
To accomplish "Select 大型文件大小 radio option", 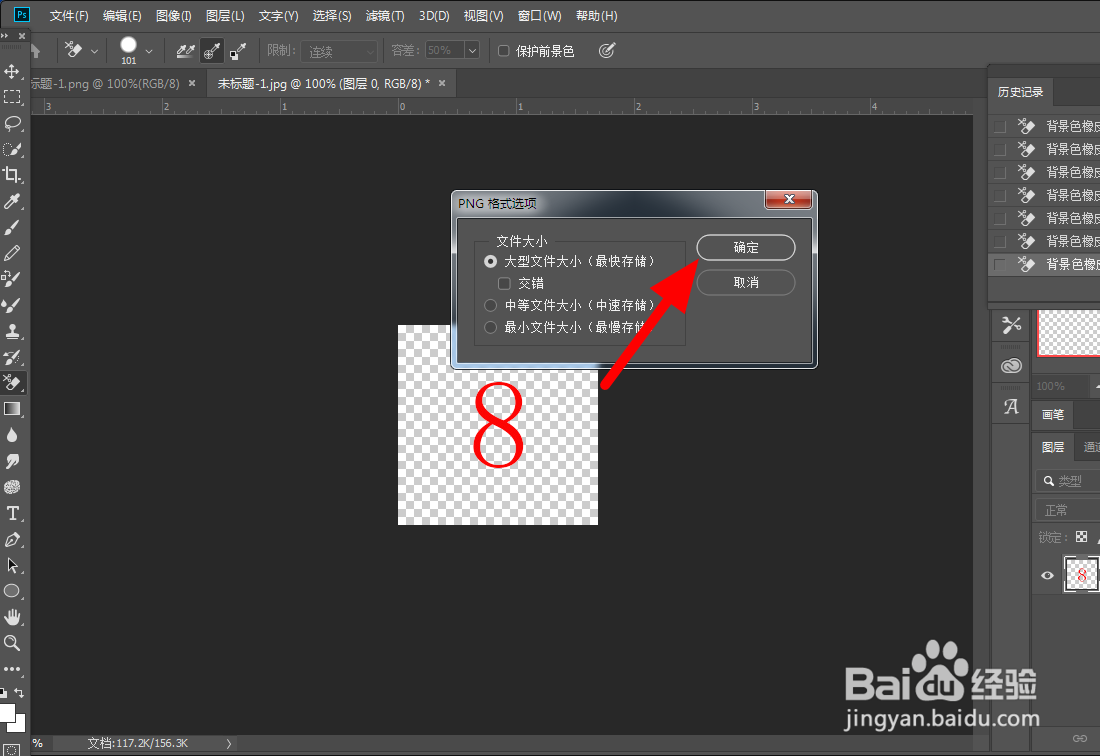I will click(490, 261).
